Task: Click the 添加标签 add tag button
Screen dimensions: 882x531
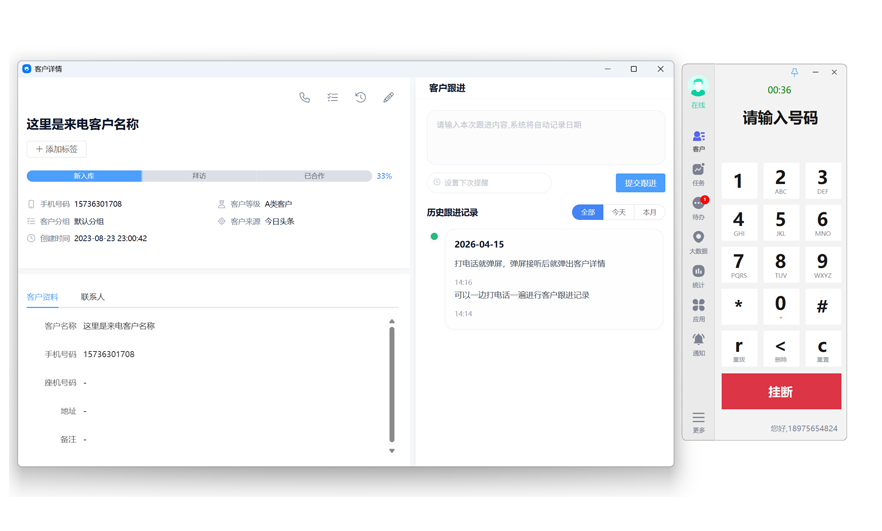Action: 56,149
